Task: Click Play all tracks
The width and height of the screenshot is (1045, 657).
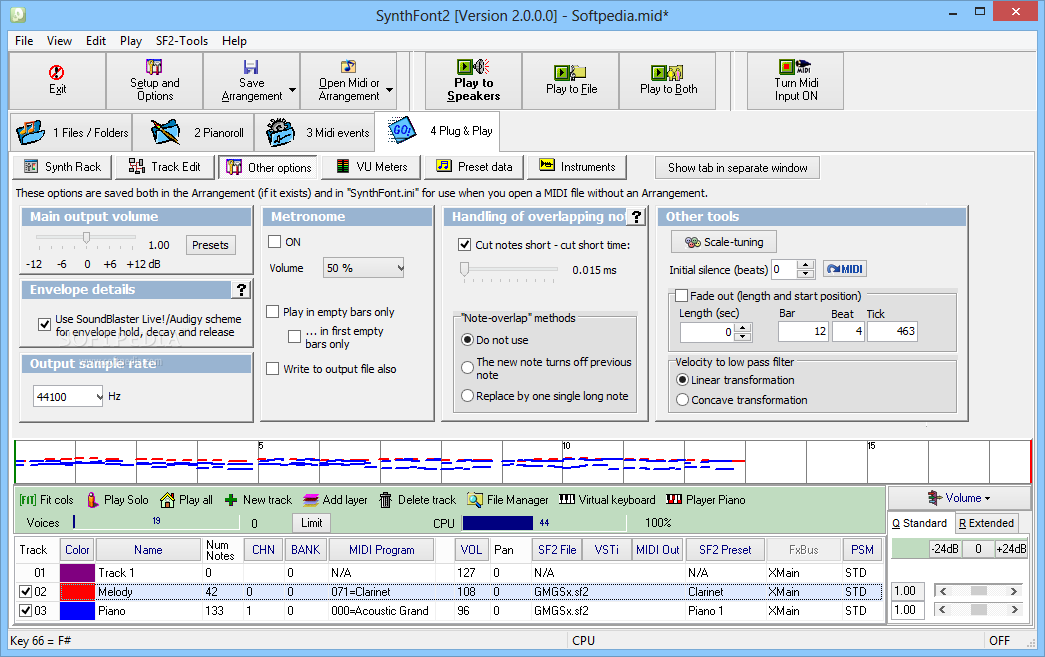Action: pos(187,500)
